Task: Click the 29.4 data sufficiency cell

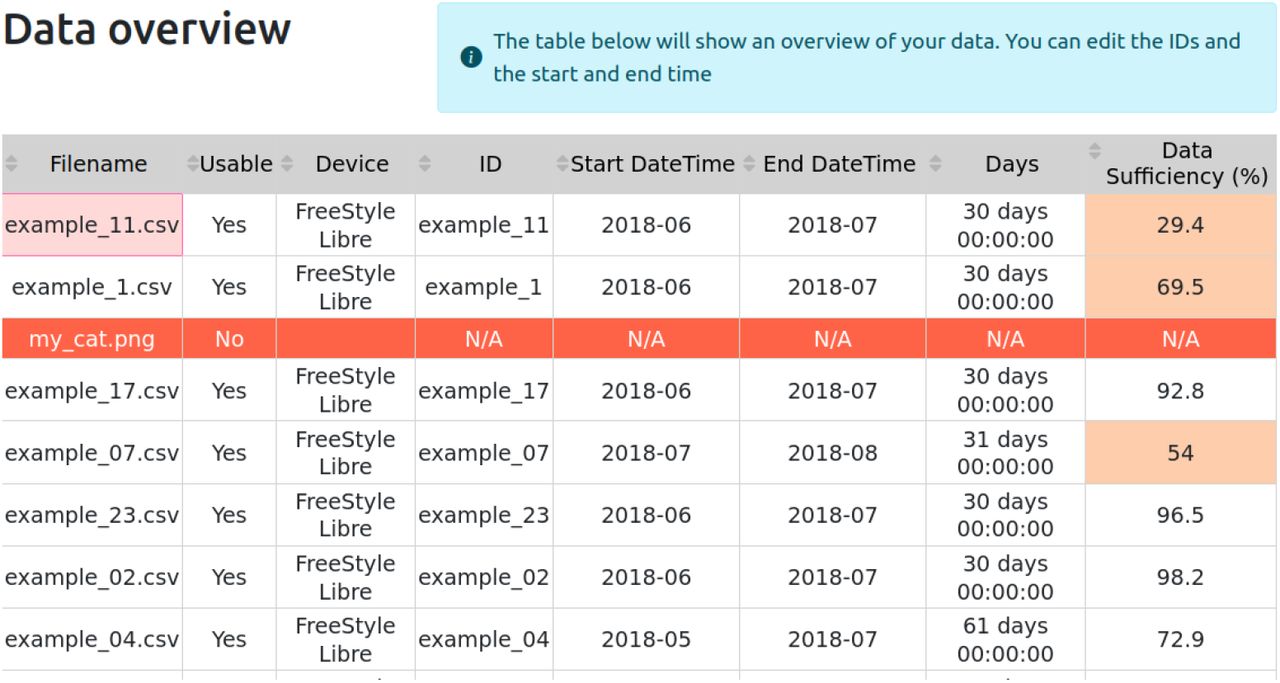Action: click(1180, 225)
